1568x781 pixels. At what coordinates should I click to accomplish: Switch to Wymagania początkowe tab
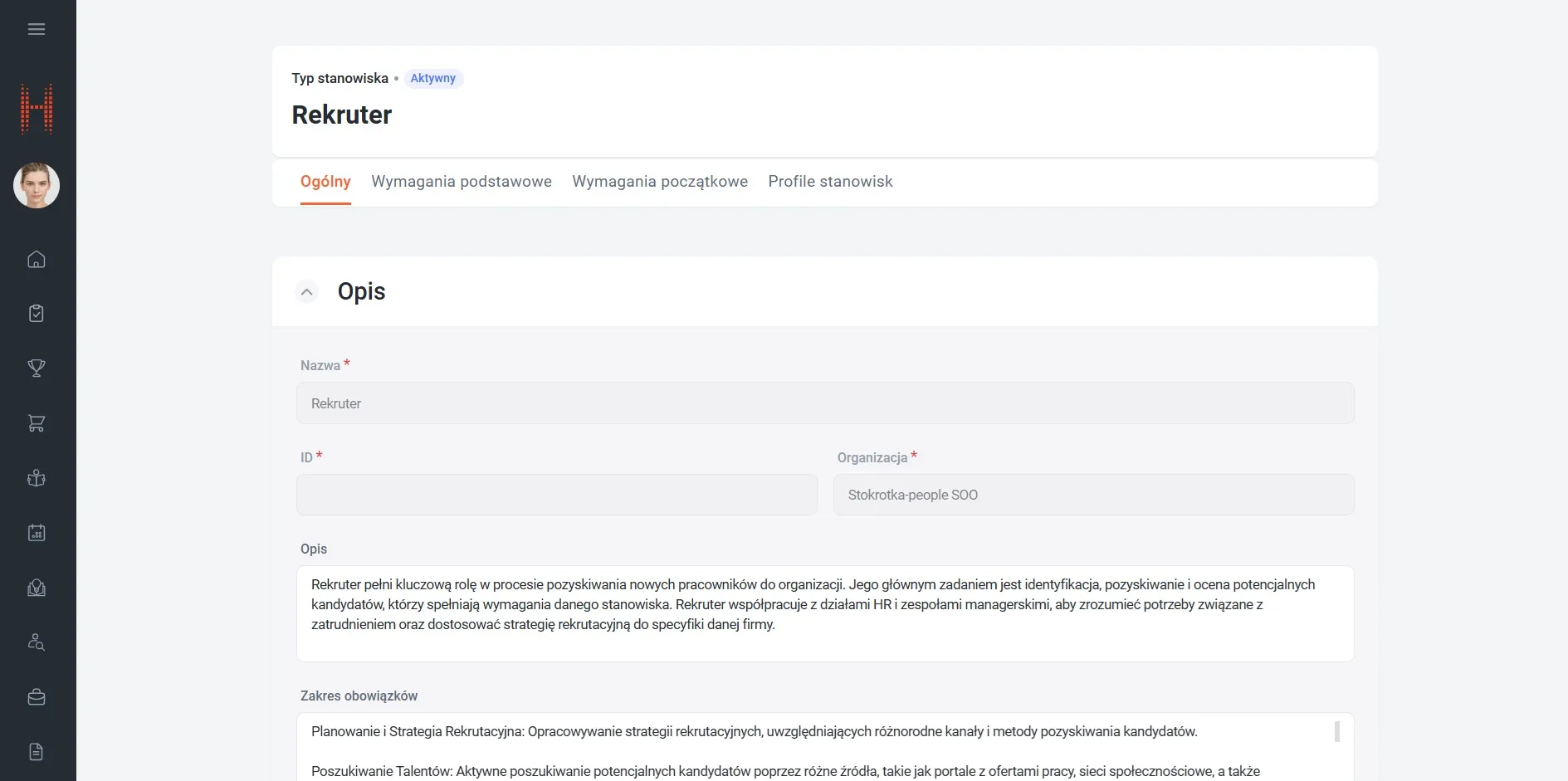(660, 182)
